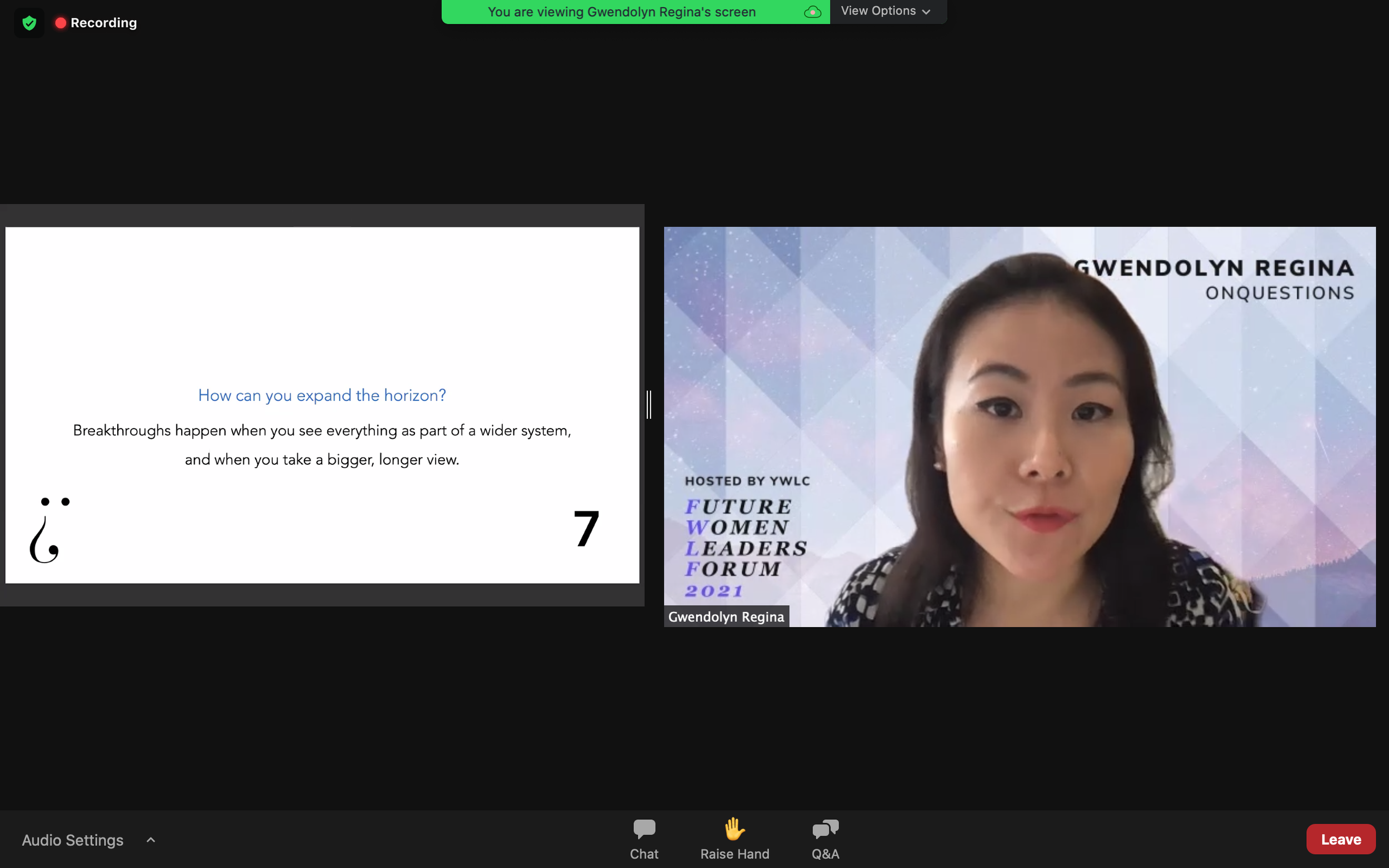The image size is (1389, 868).
Task: Click the "You are viewing Gwendolyn Regina's screen" banner
Action: click(621, 12)
